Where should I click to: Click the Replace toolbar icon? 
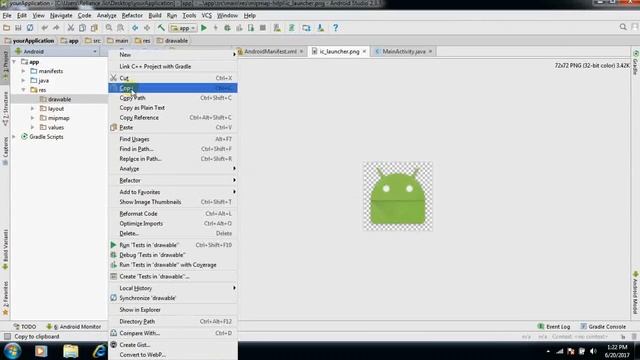pos(120,28)
